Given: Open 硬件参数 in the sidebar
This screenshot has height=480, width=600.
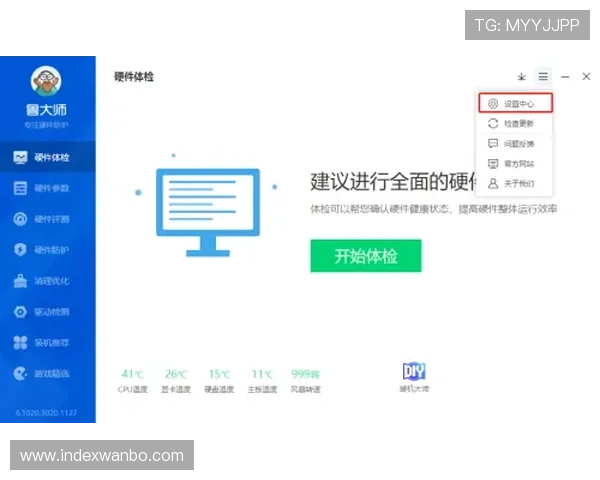Looking at the screenshot, I should point(48,188).
